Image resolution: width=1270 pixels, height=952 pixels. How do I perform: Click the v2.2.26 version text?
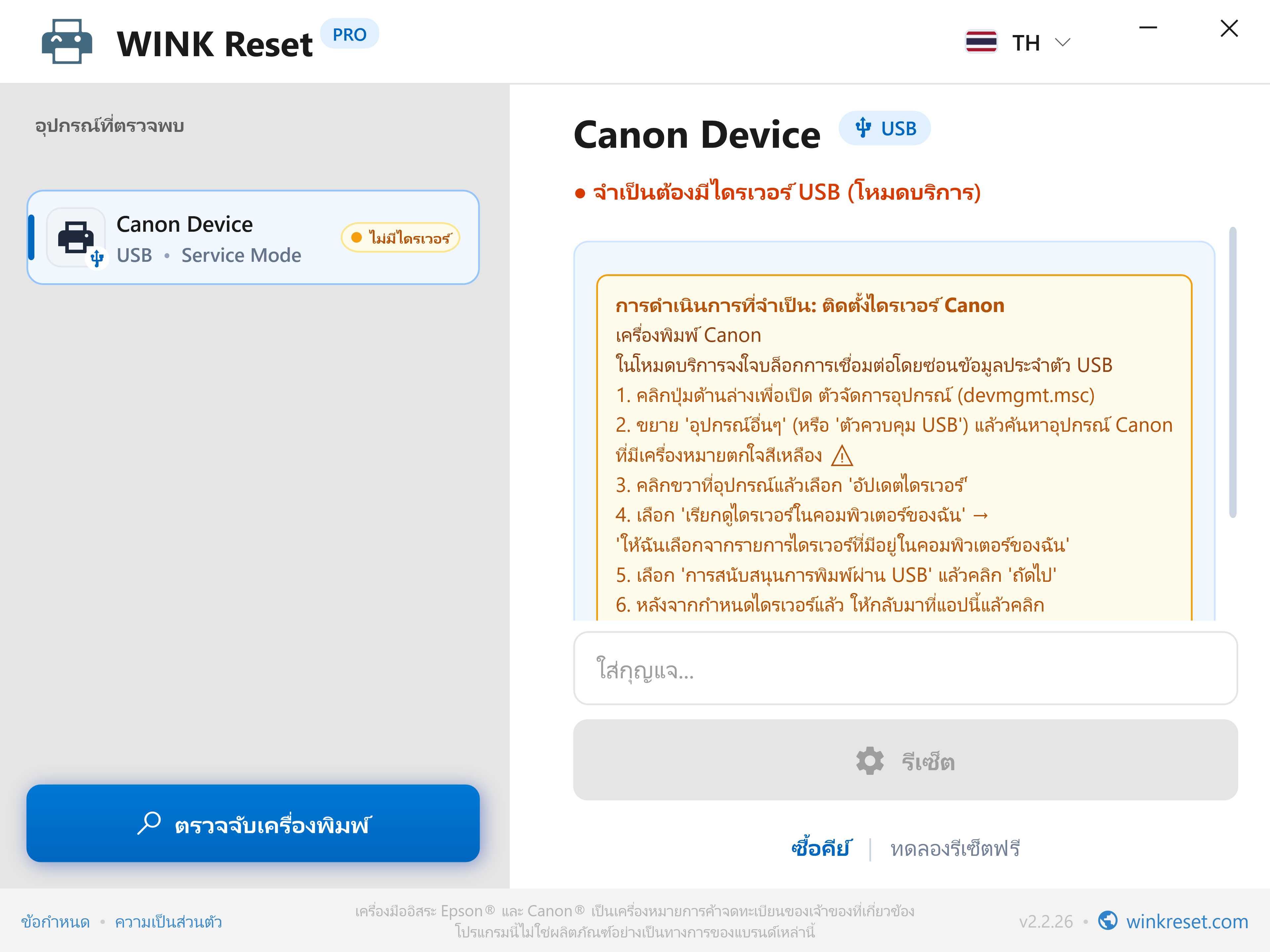click(1045, 922)
